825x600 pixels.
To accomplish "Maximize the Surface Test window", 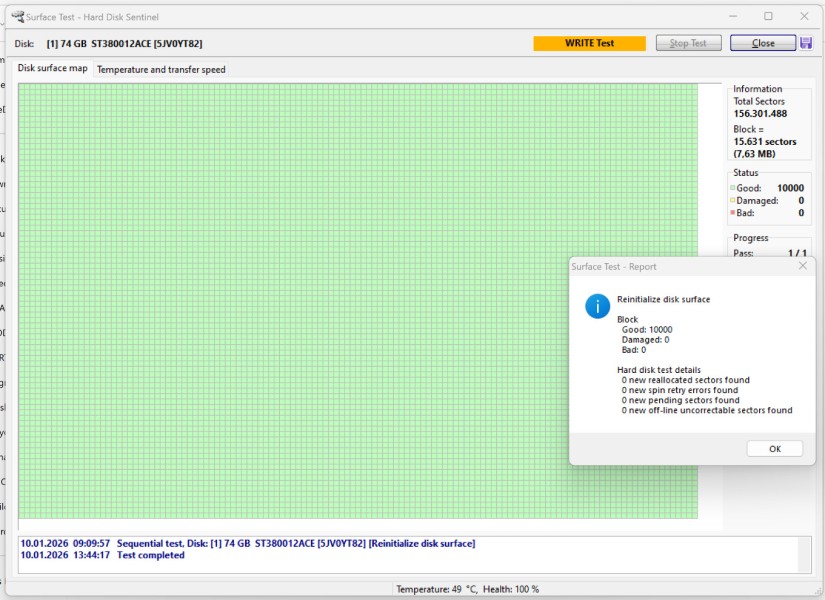I will (768, 16).
